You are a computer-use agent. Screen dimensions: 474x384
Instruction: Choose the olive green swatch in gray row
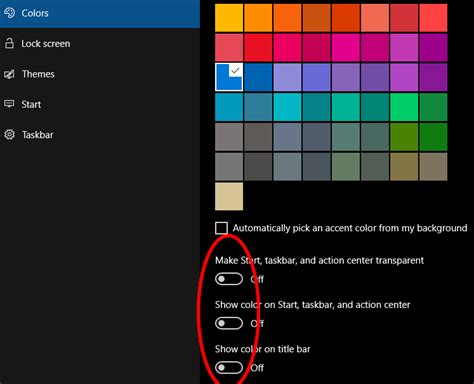404,137
